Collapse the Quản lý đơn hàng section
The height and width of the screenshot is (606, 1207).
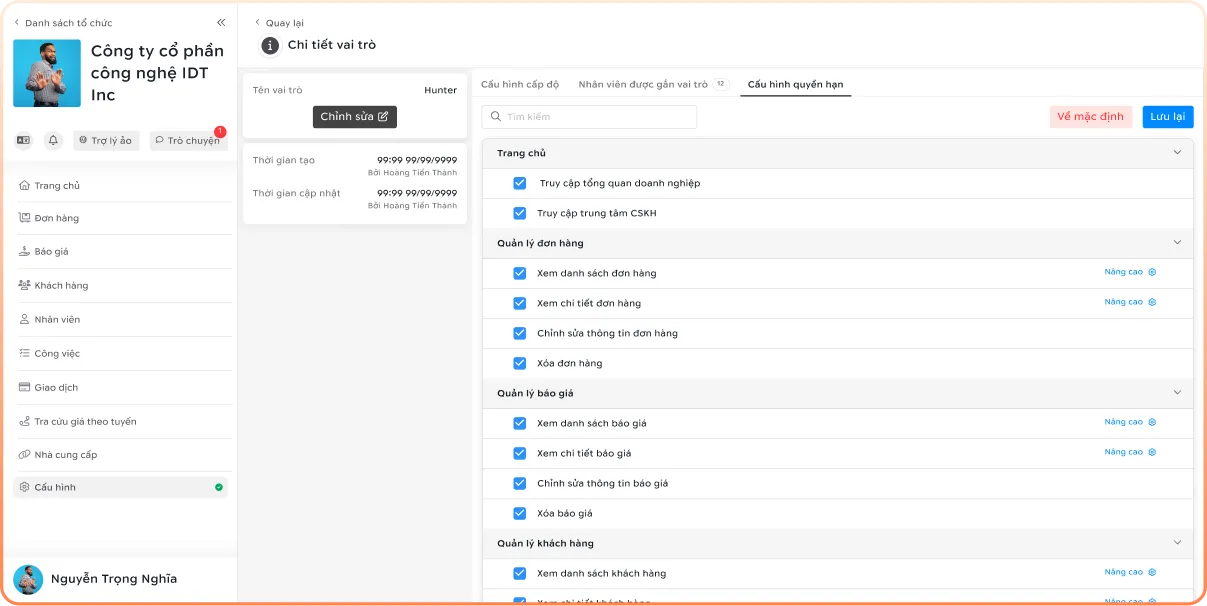point(1177,243)
